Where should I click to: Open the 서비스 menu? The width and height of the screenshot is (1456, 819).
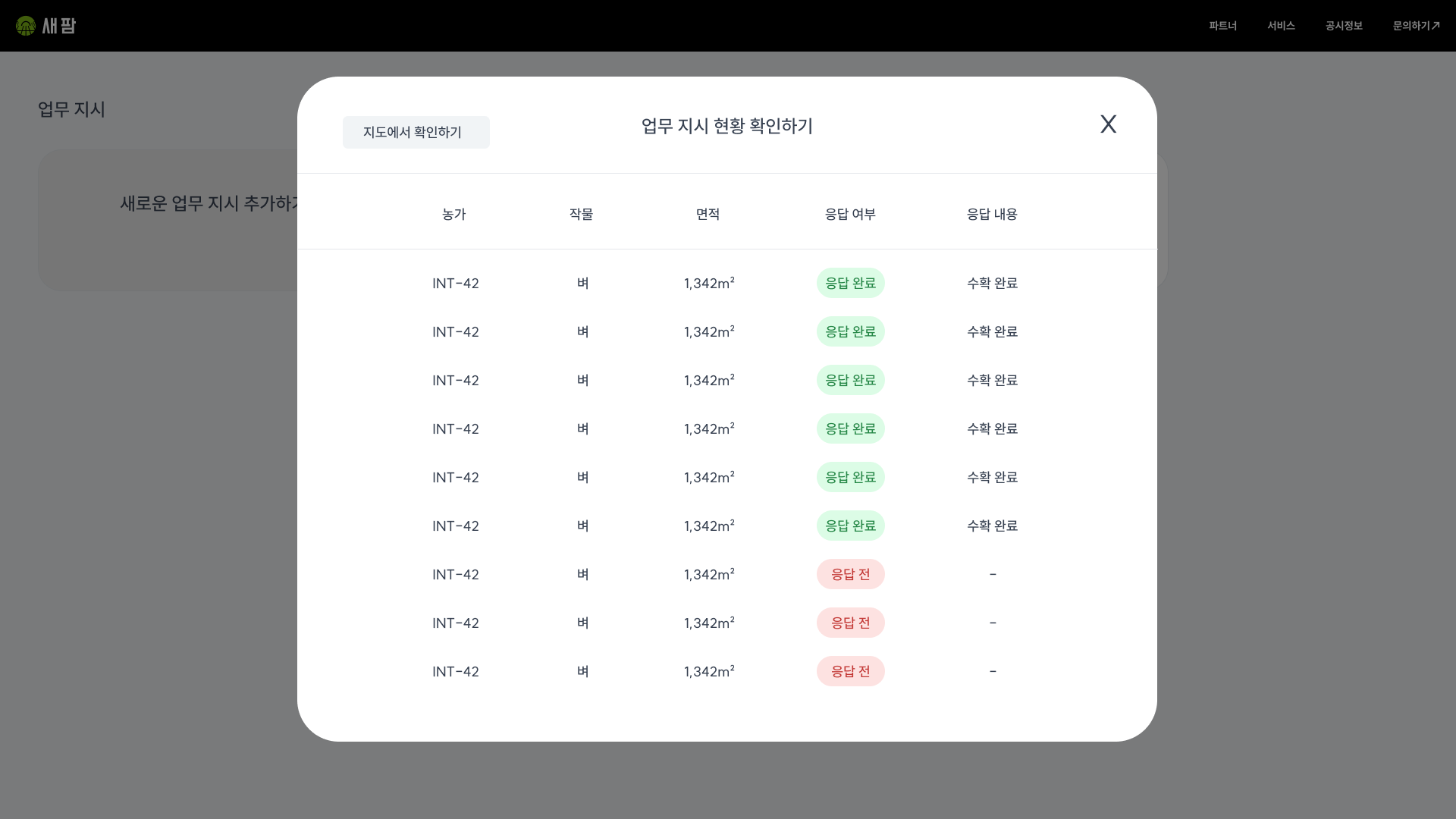tap(1281, 26)
